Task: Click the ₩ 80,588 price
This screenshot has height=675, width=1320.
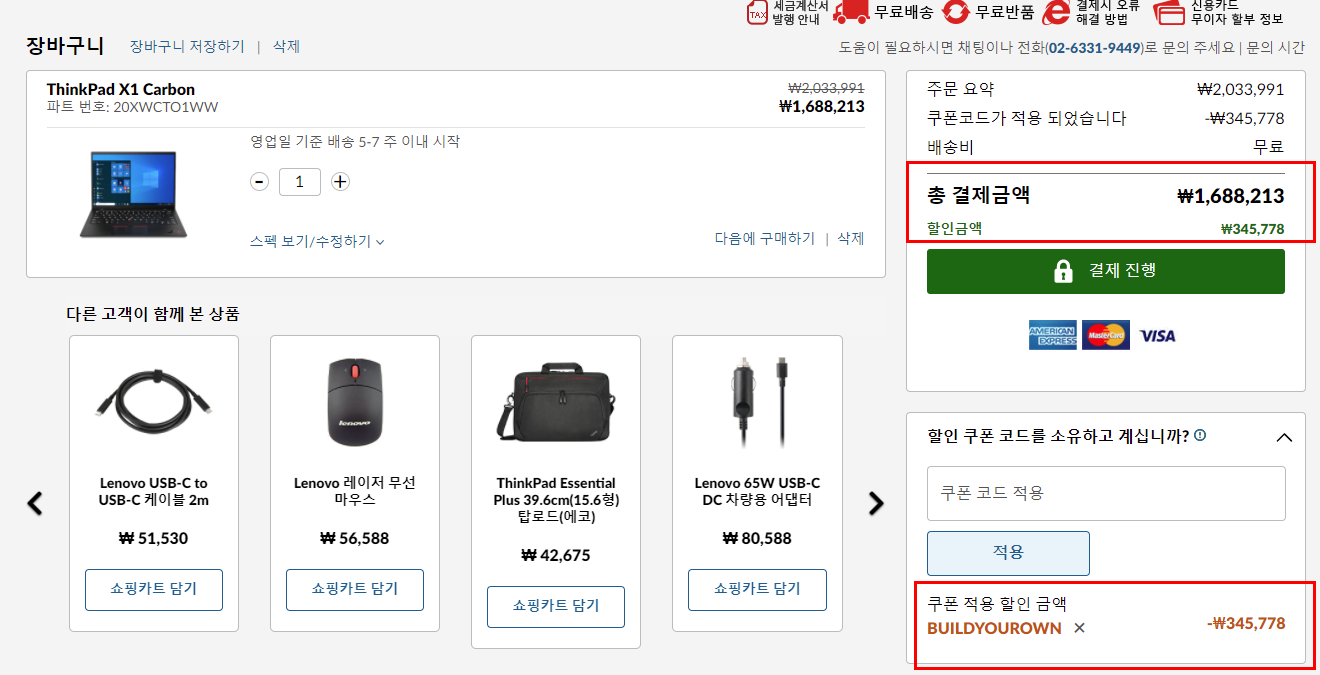Action: [757, 538]
